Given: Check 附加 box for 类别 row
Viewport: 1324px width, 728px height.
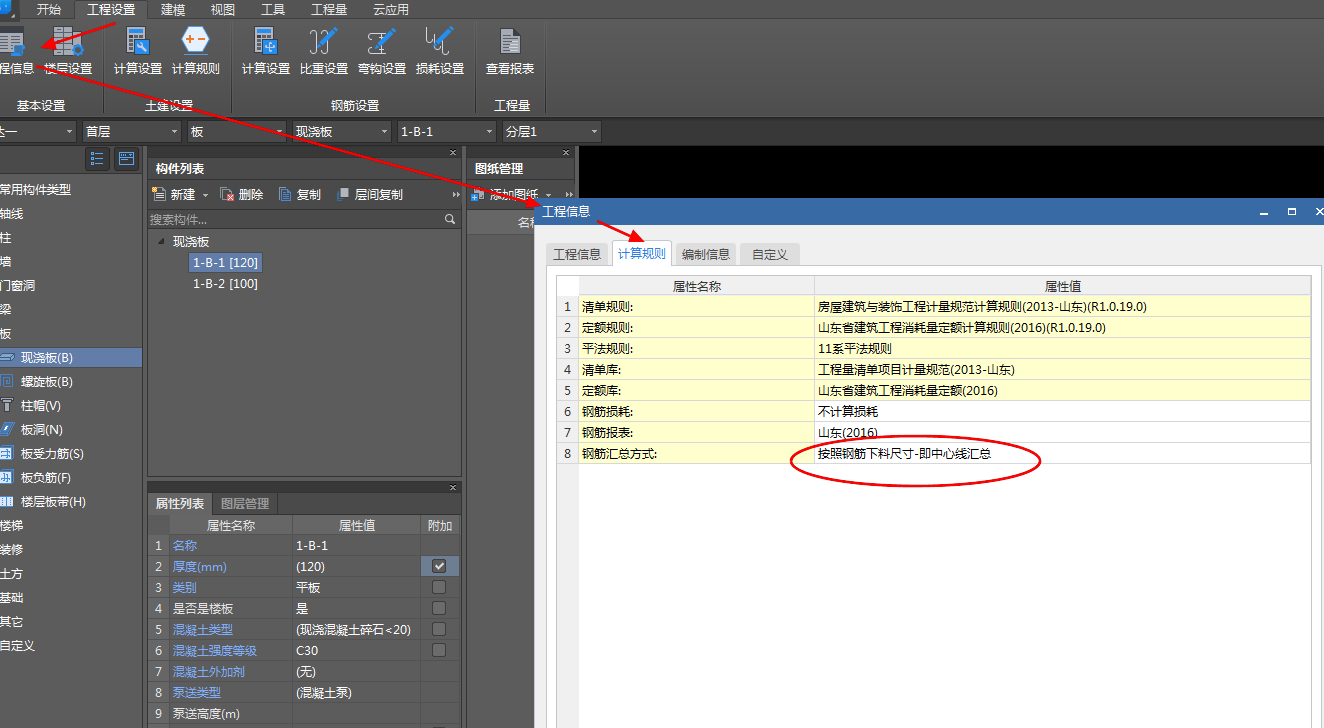Looking at the screenshot, I should (439, 587).
